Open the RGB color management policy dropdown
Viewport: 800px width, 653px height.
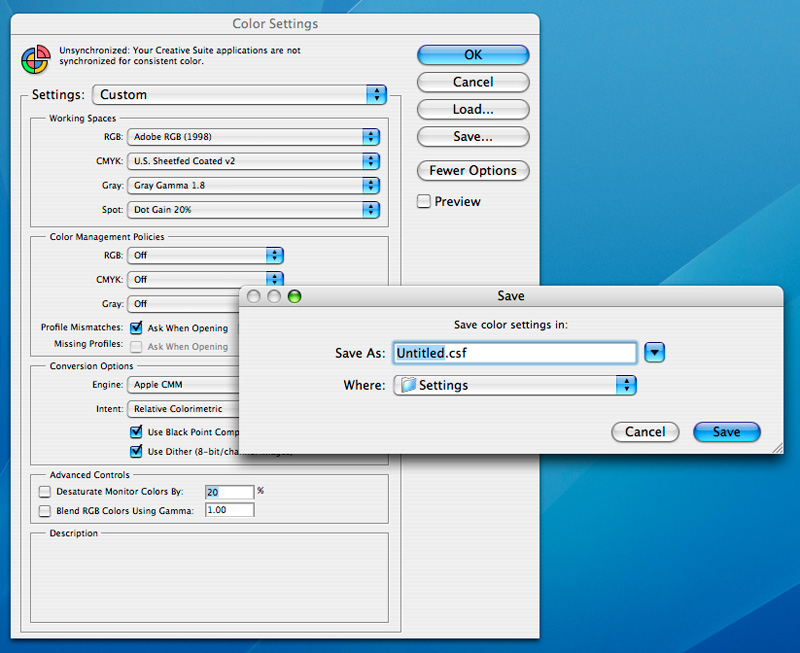tap(205, 256)
